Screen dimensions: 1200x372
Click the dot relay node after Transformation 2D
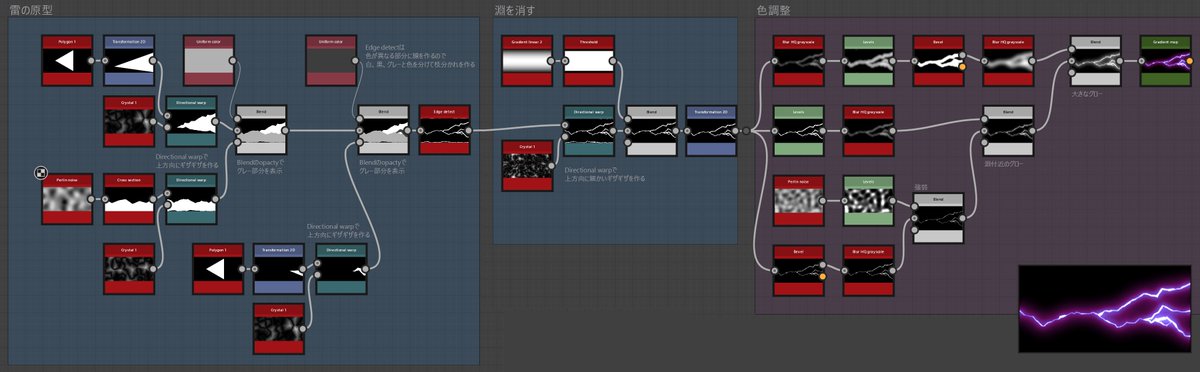[746, 130]
